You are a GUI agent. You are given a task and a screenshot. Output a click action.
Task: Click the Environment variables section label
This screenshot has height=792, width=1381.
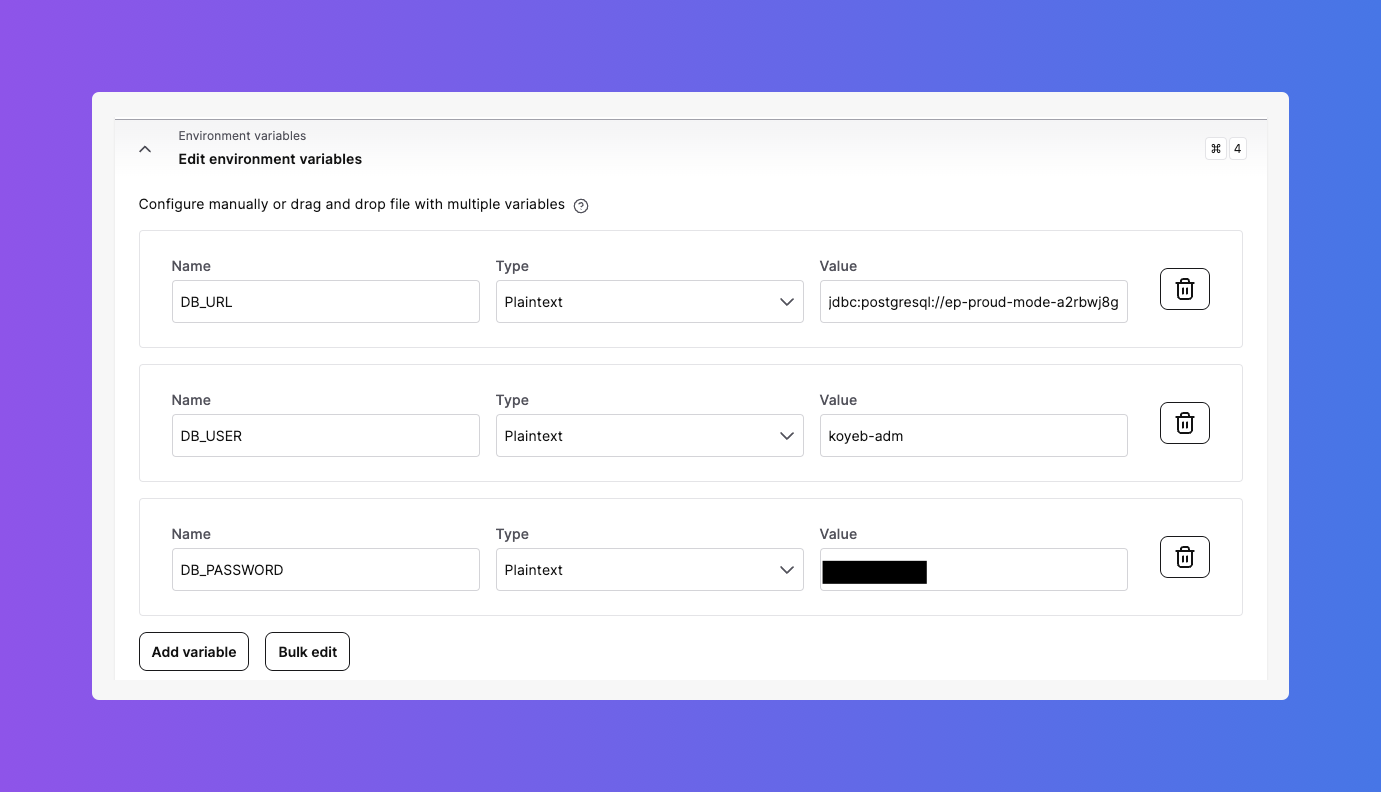coord(242,135)
